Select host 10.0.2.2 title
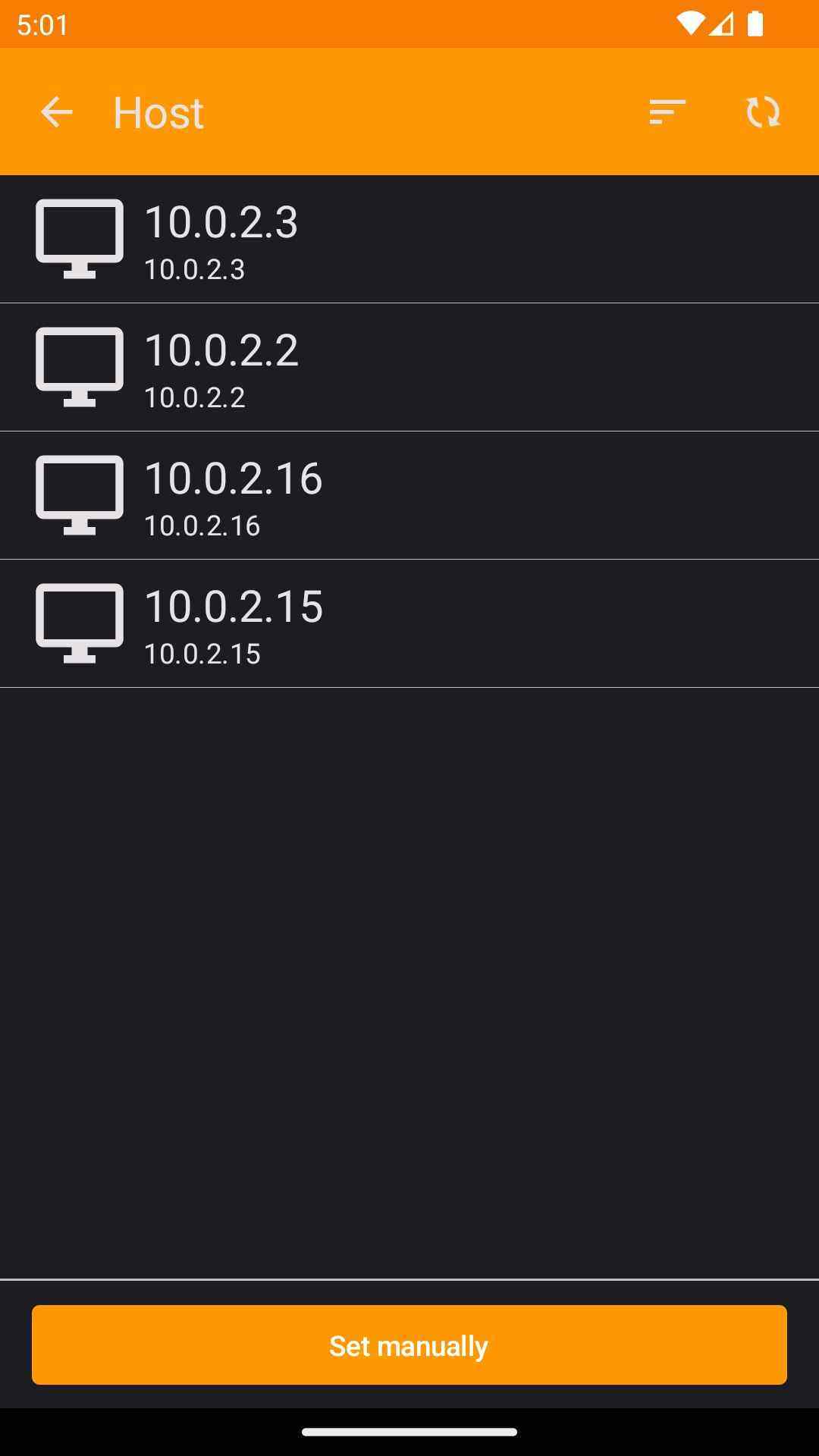Image resolution: width=819 pixels, height=1456 pixels. [x=221, y=350]
